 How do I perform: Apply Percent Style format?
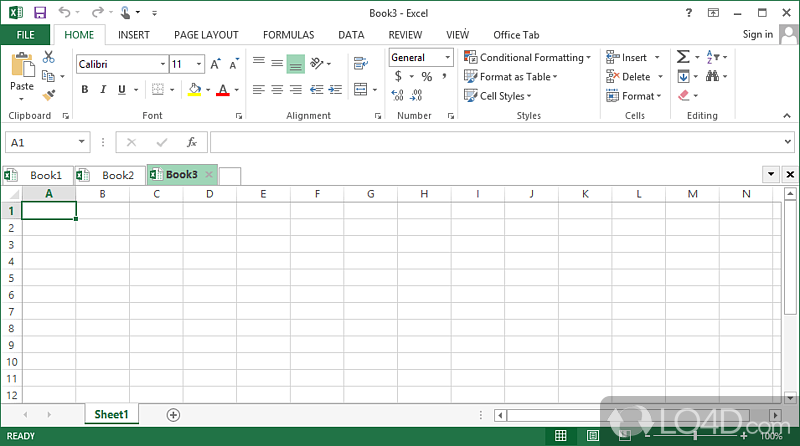pos(427,77)
